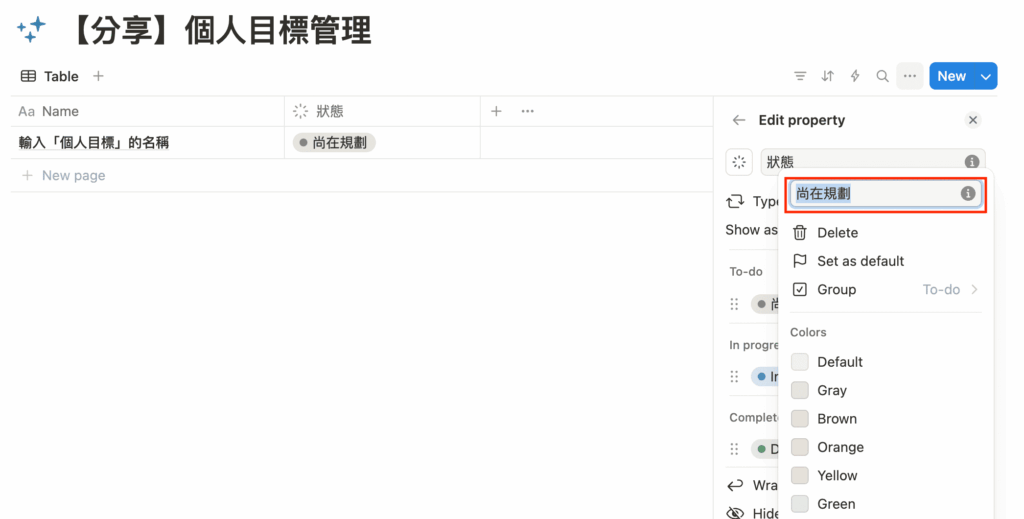1024x519 pixels.
Task: Click the filter icon in table toolbar
Action: coord(800,76)
